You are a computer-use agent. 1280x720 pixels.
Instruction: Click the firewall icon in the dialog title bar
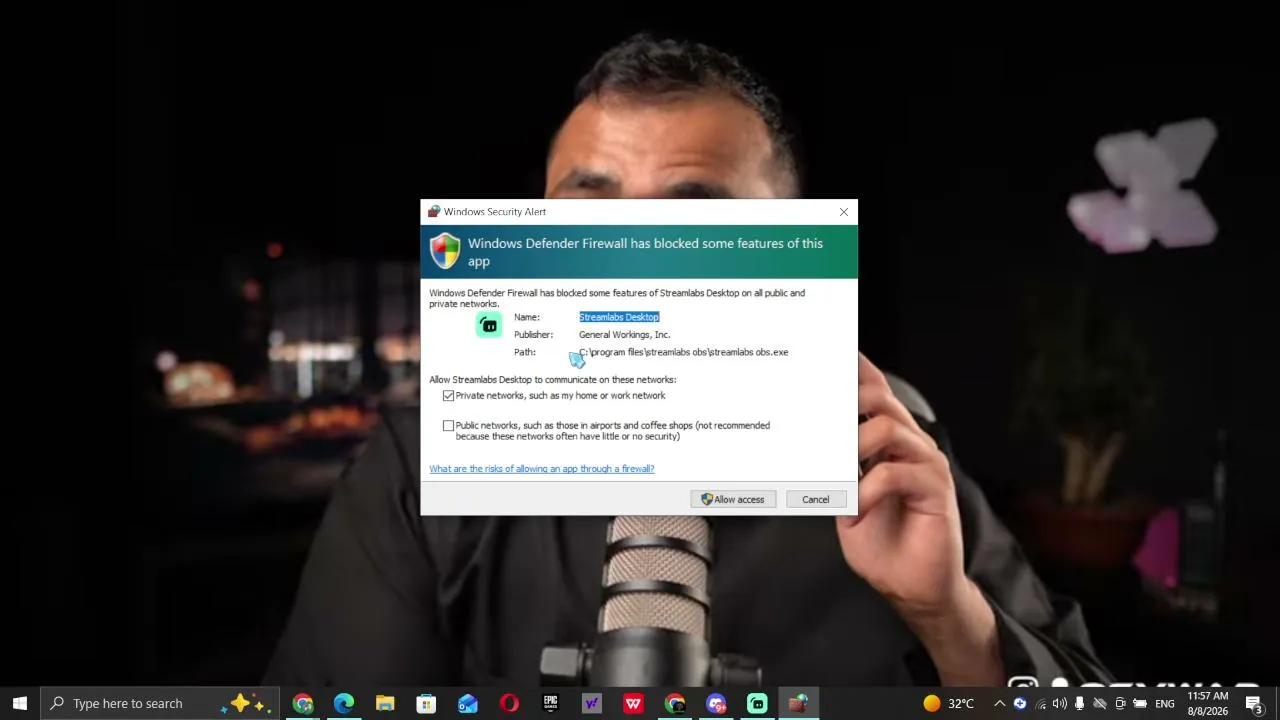434,212
